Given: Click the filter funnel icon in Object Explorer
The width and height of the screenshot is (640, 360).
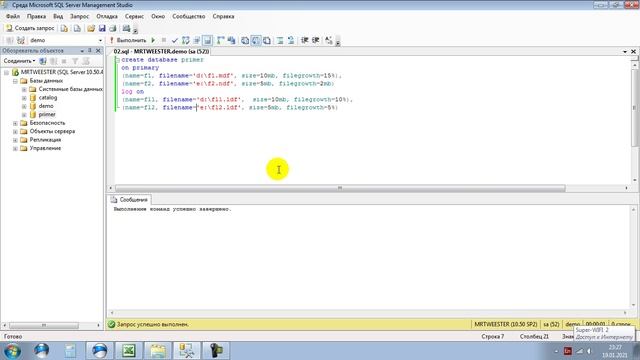Looking at the screenshot, I should tap(75, 61).
